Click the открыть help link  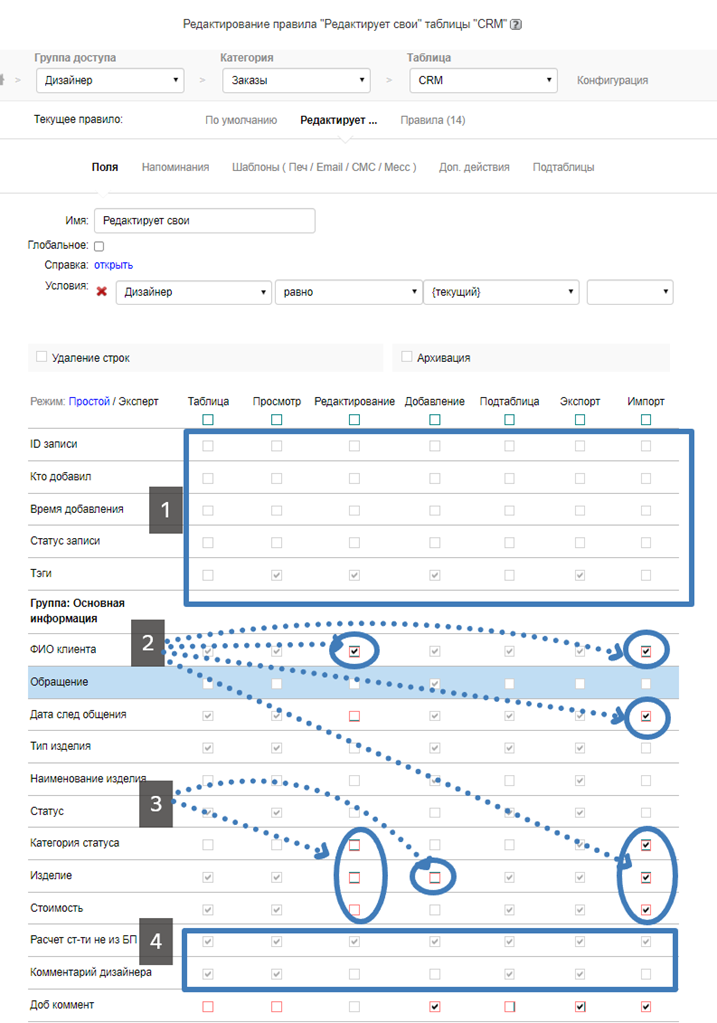coord(113,265)
